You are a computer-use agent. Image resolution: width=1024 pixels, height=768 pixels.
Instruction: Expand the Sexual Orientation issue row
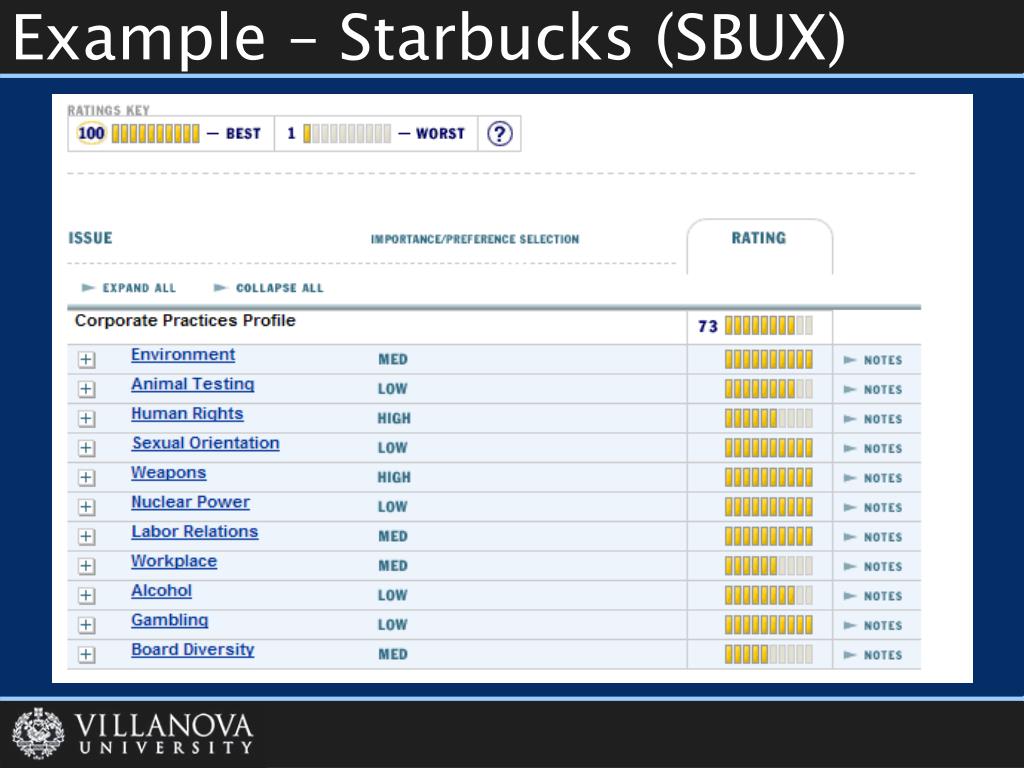click(86, 448)
